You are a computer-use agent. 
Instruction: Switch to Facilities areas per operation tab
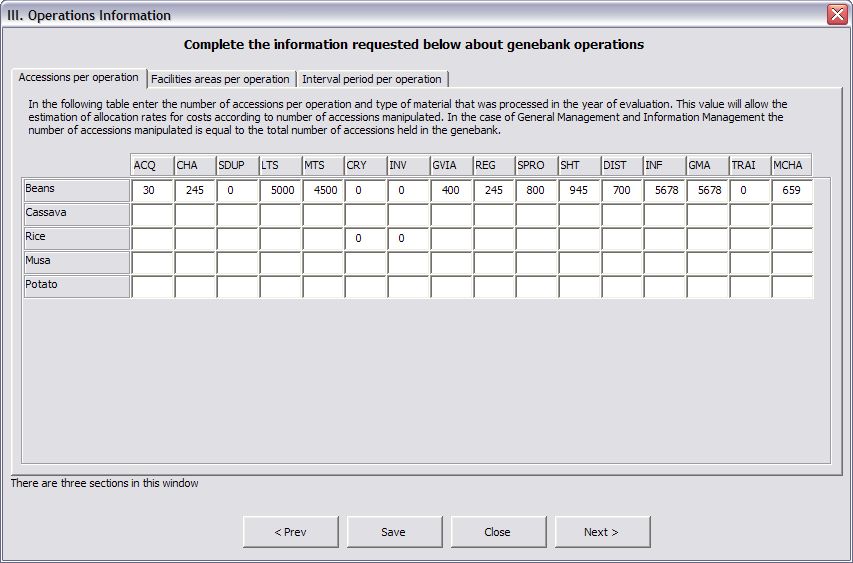pos(220,79)
